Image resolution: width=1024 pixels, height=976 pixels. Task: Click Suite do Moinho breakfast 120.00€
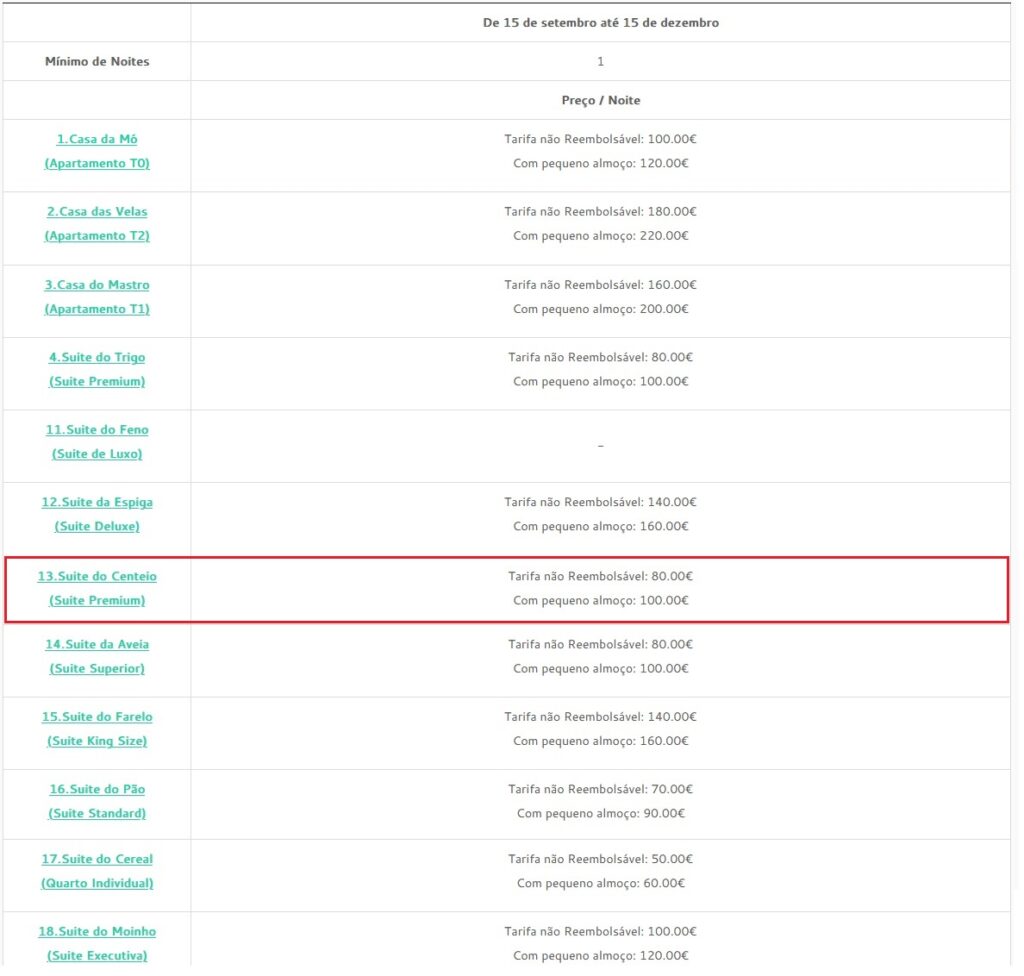[600, 956]
